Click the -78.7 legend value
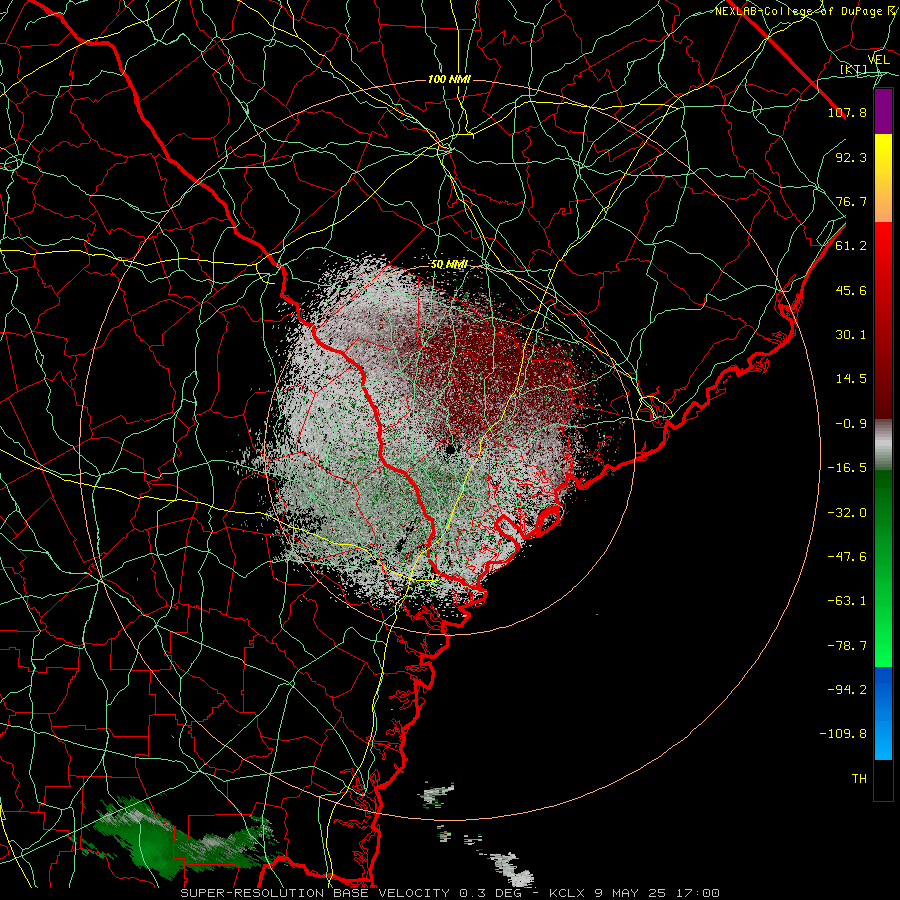 tap(847, 646)
